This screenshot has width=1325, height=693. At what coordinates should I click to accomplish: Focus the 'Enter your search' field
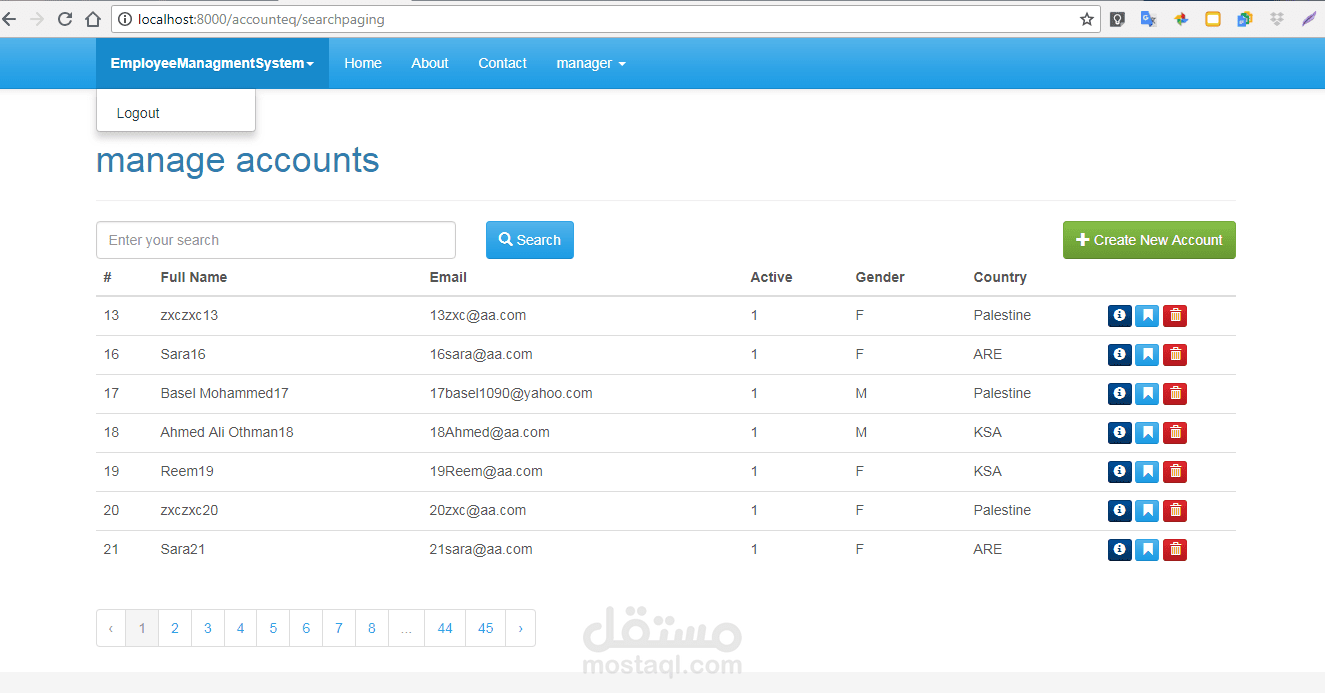tap(276, 240)
